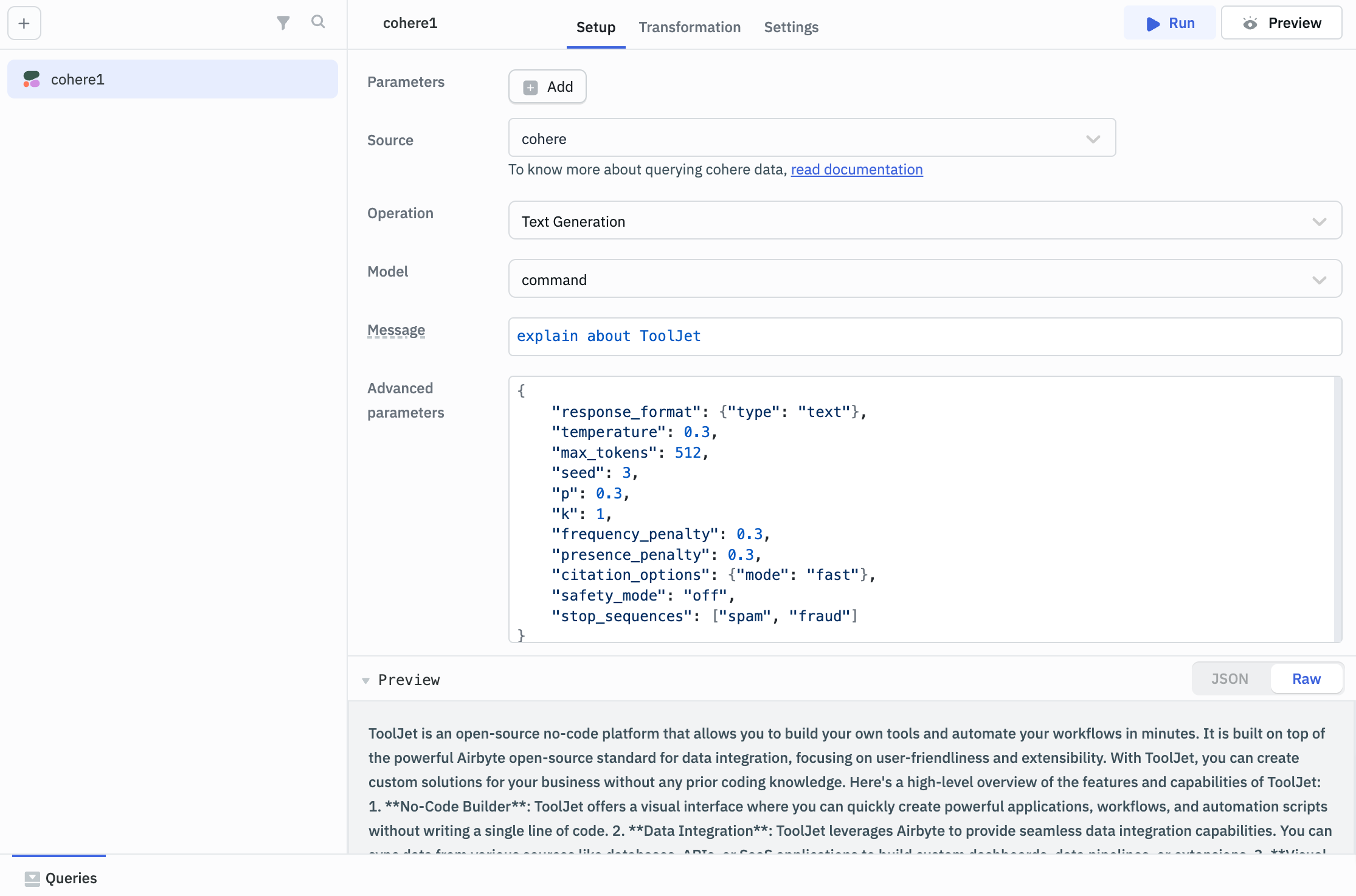Click the new tab plus icon
1356x896 pixels.
[24, 21]
